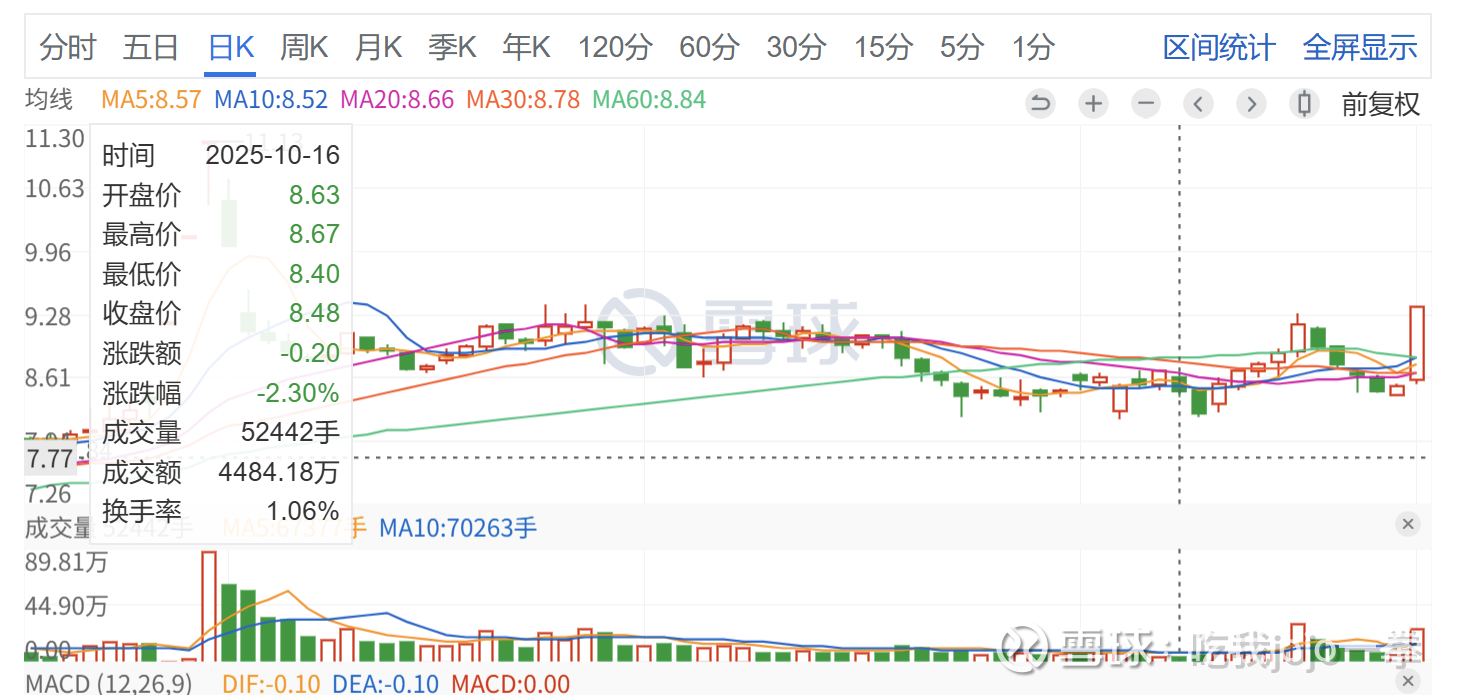Click the 开盘价 value 8.63
Screen dimensions: 1465x695
click(315, 194)
